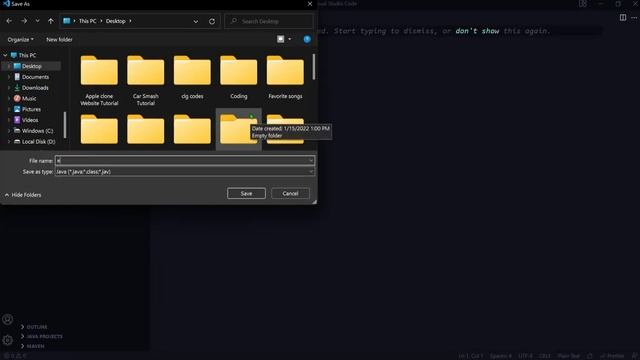Expand the Documents tree node
The height and width of the screenshot is (360, 640).
click(9, 77)
